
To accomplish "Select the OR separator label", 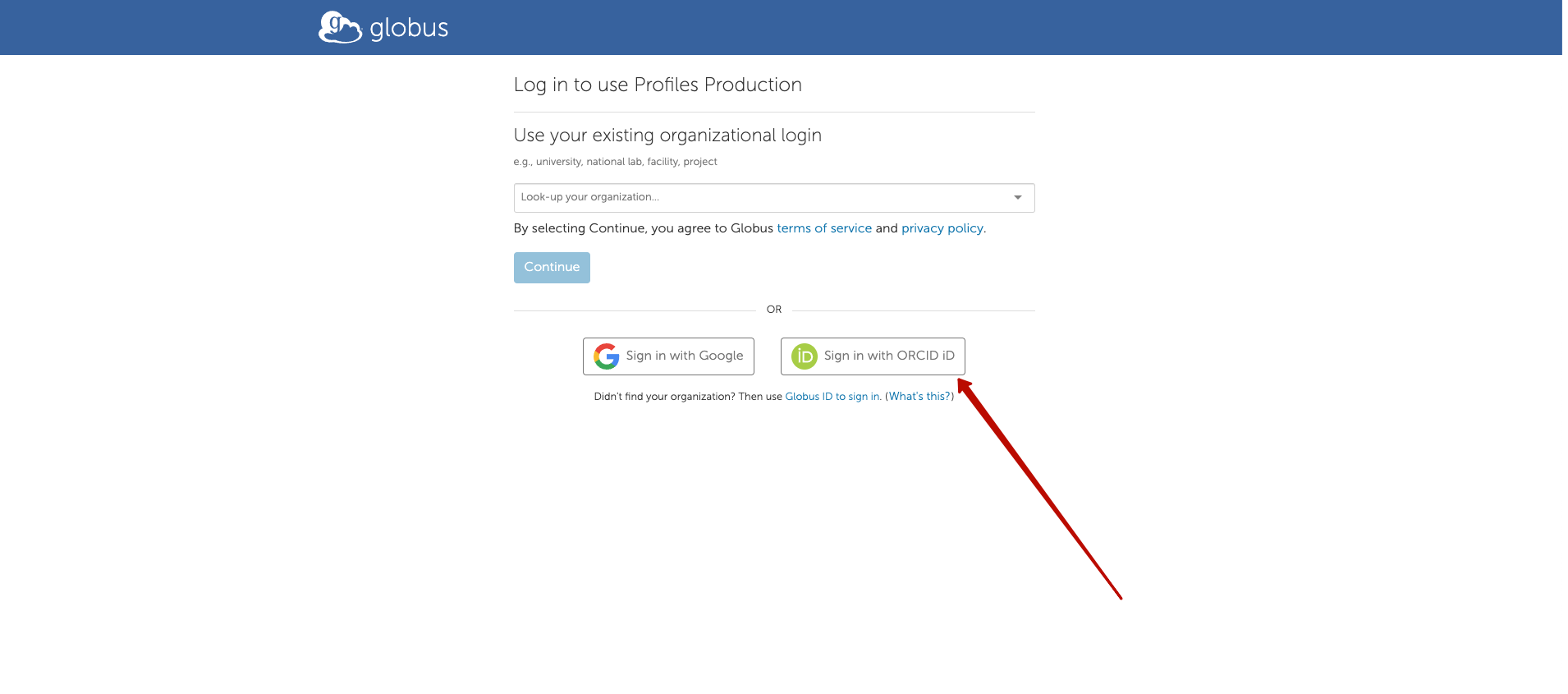I will tap(774, 310).
